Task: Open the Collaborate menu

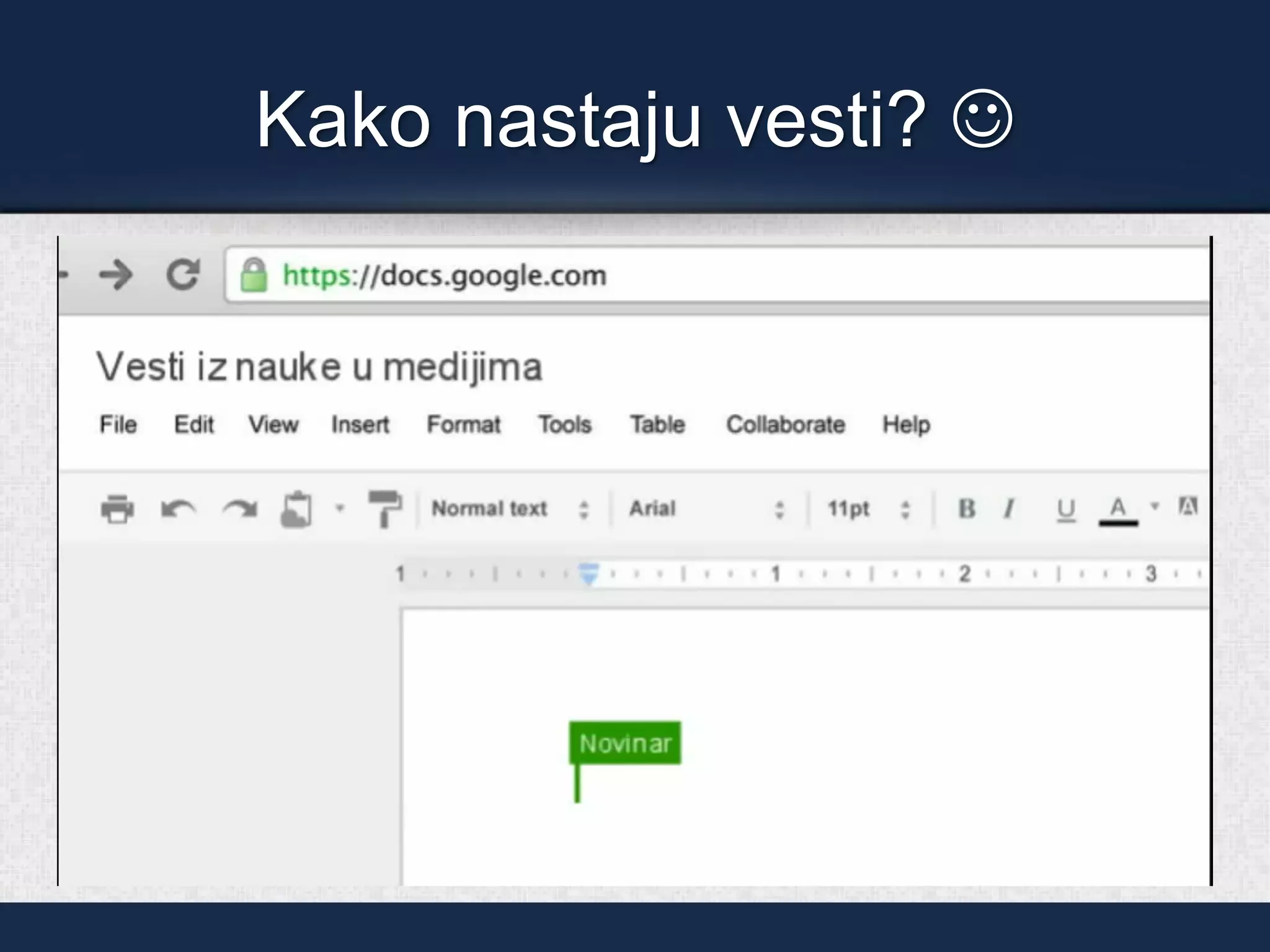Action: 786,425
